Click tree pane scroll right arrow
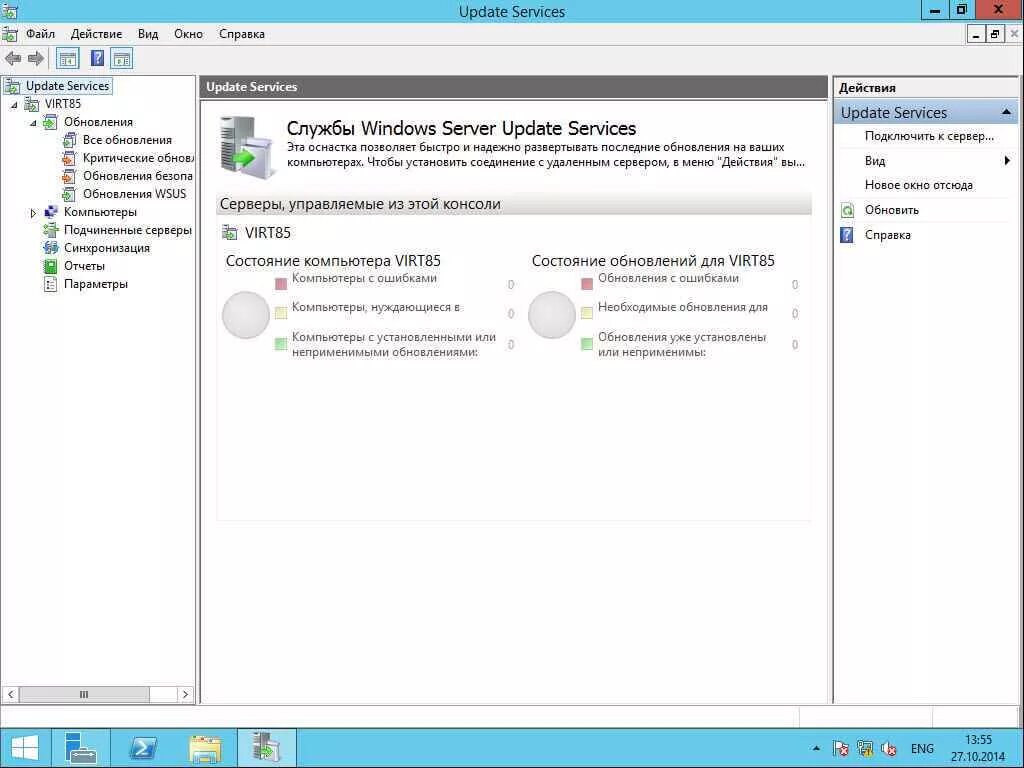 pyautogui.click(x=185, y=694)
